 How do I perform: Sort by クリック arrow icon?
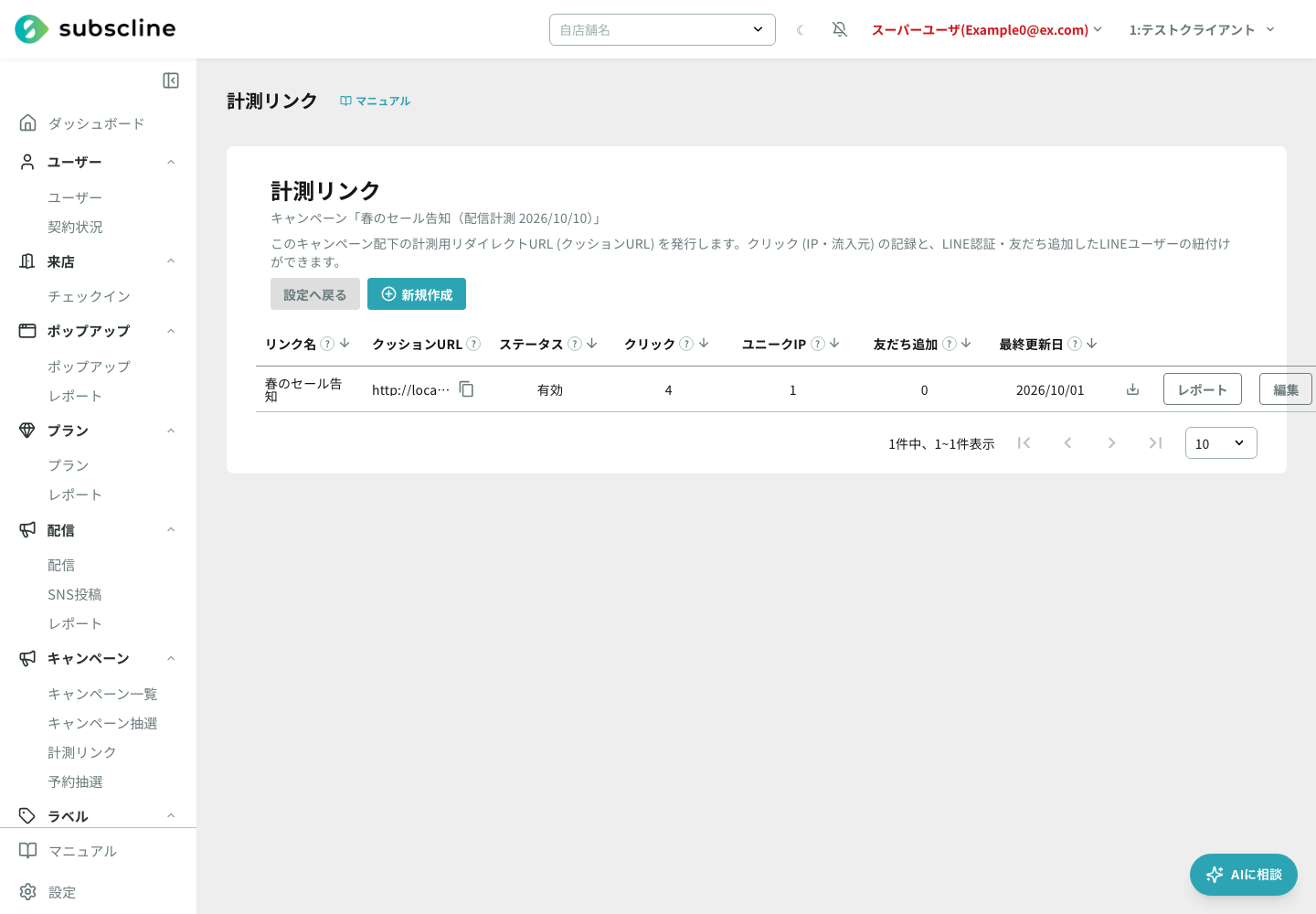tap(704, 344)
